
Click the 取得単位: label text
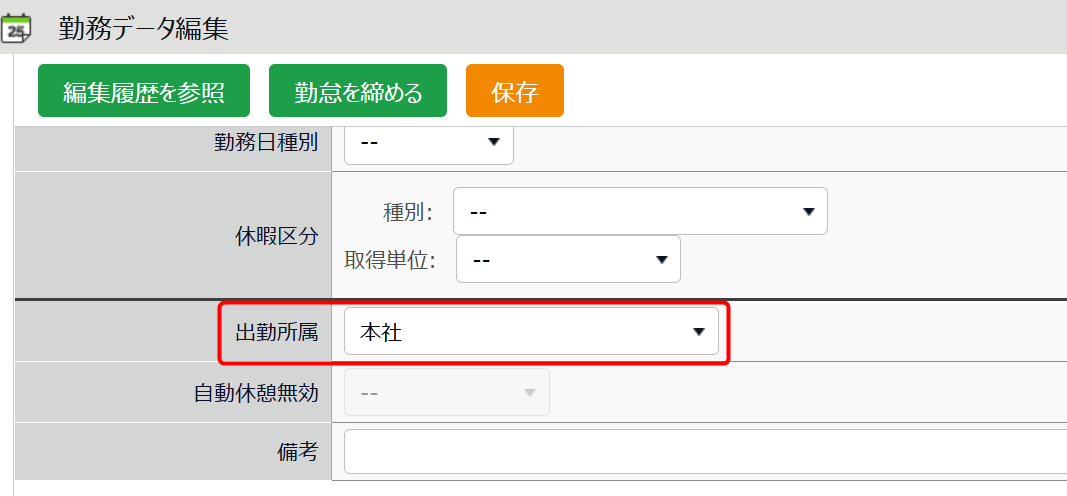coord(391,260)
